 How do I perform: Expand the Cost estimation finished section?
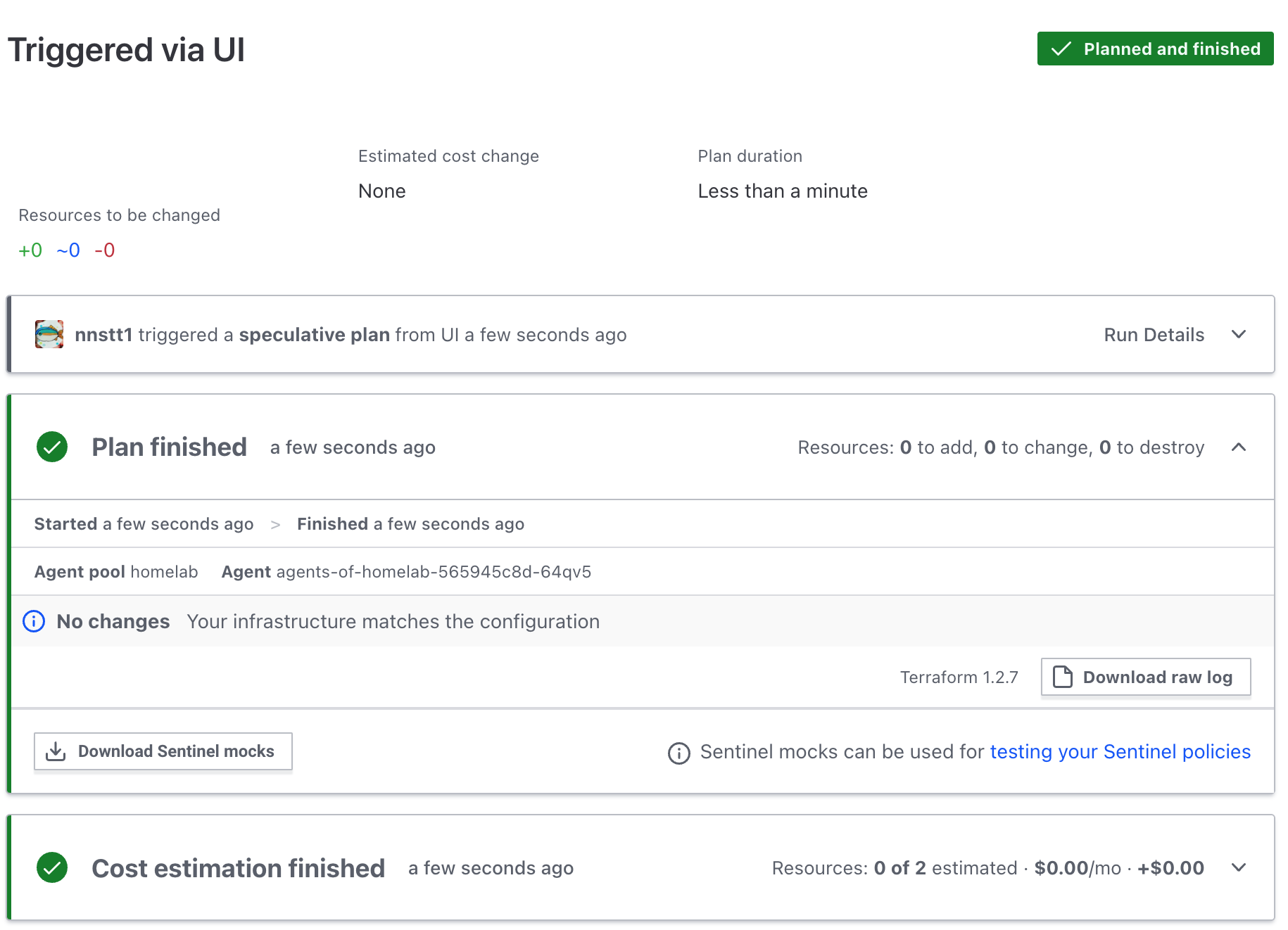tap(1239, 868)
